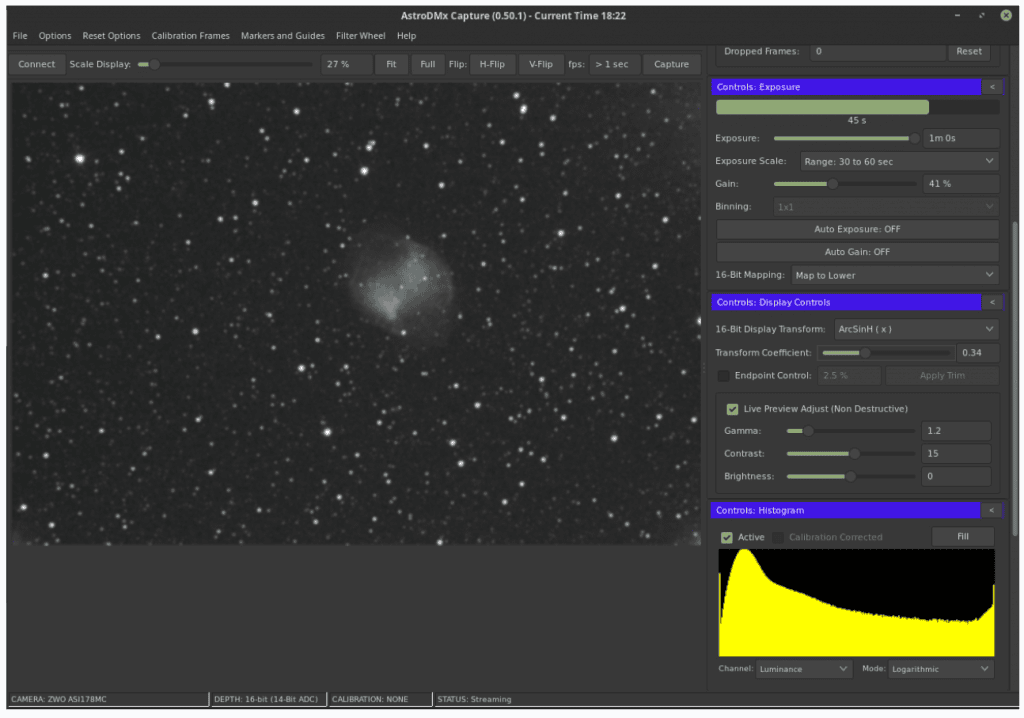This screenshot has width=1024, height=718.
Task: Open the Calibration Frames menu
Action: pyautogui.click(x=190, y=36)
